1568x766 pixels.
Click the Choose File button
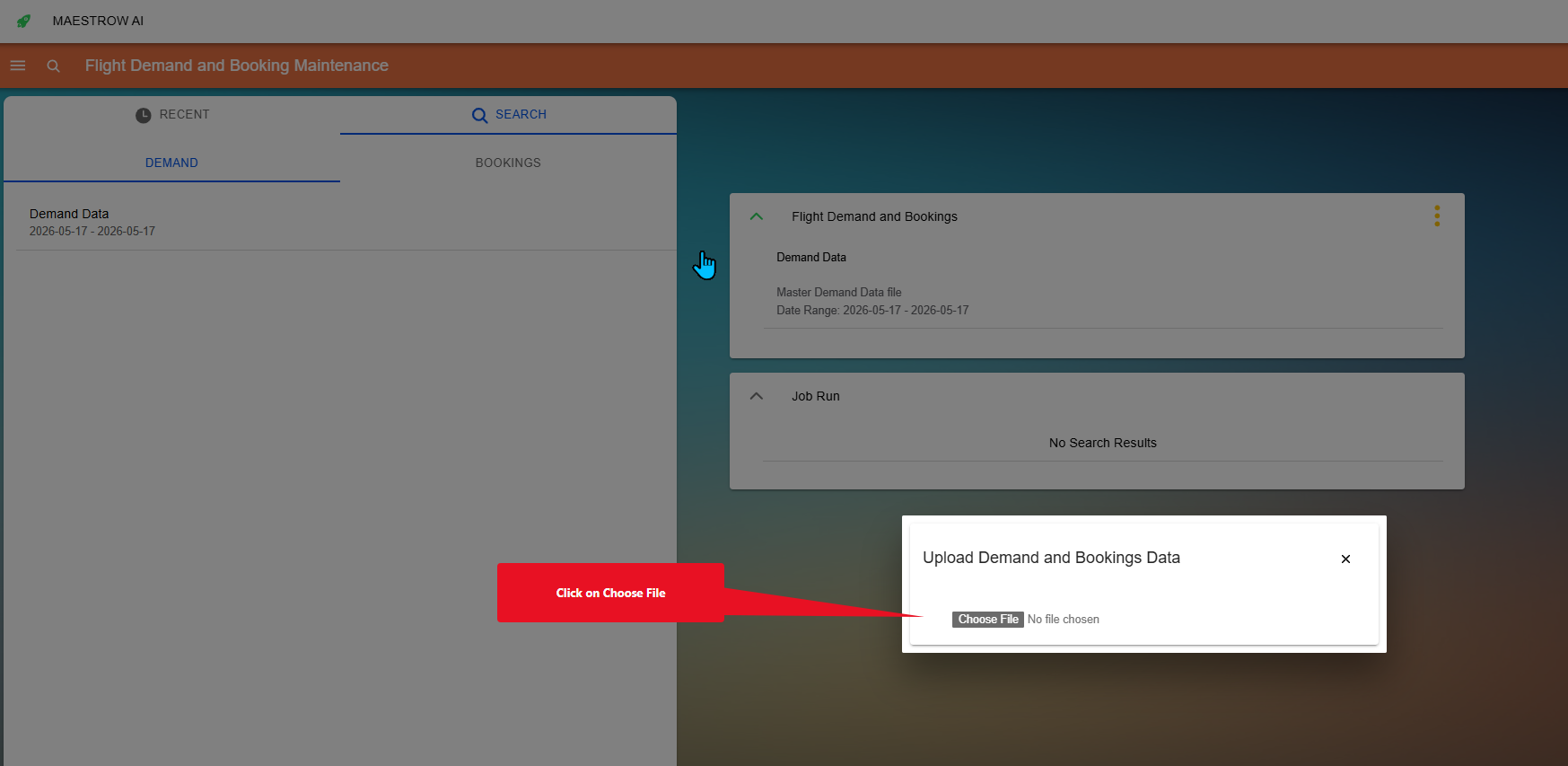[988, 620]
